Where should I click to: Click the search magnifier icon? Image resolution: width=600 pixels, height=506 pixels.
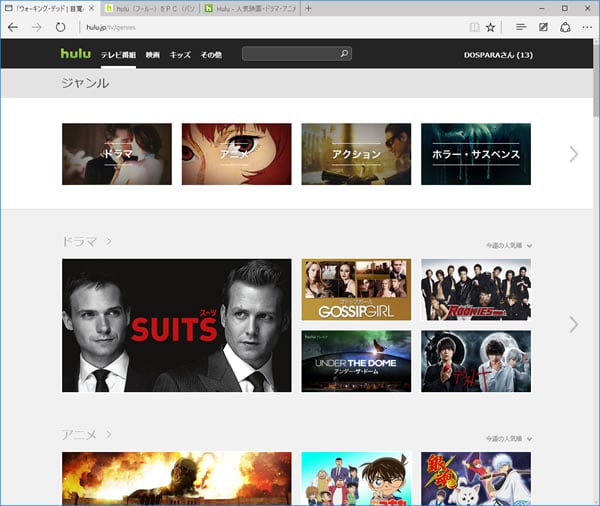click(x=344, y=54)
